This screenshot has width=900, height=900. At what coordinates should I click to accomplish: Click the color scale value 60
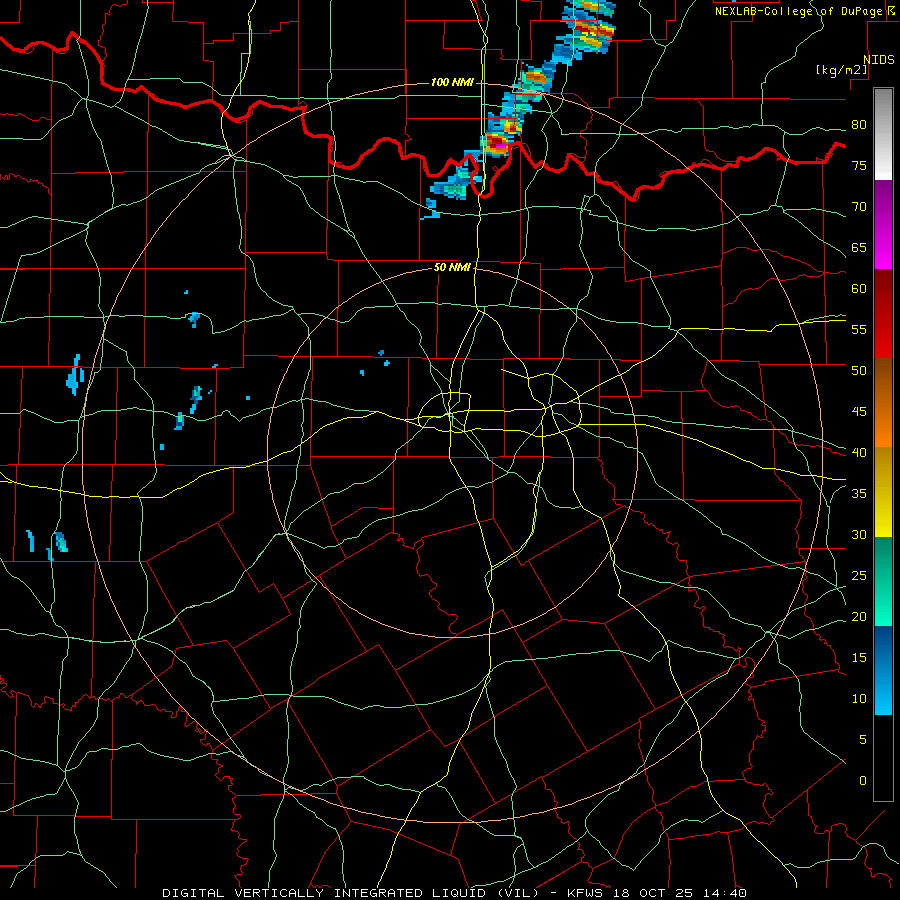coord(859,288)
